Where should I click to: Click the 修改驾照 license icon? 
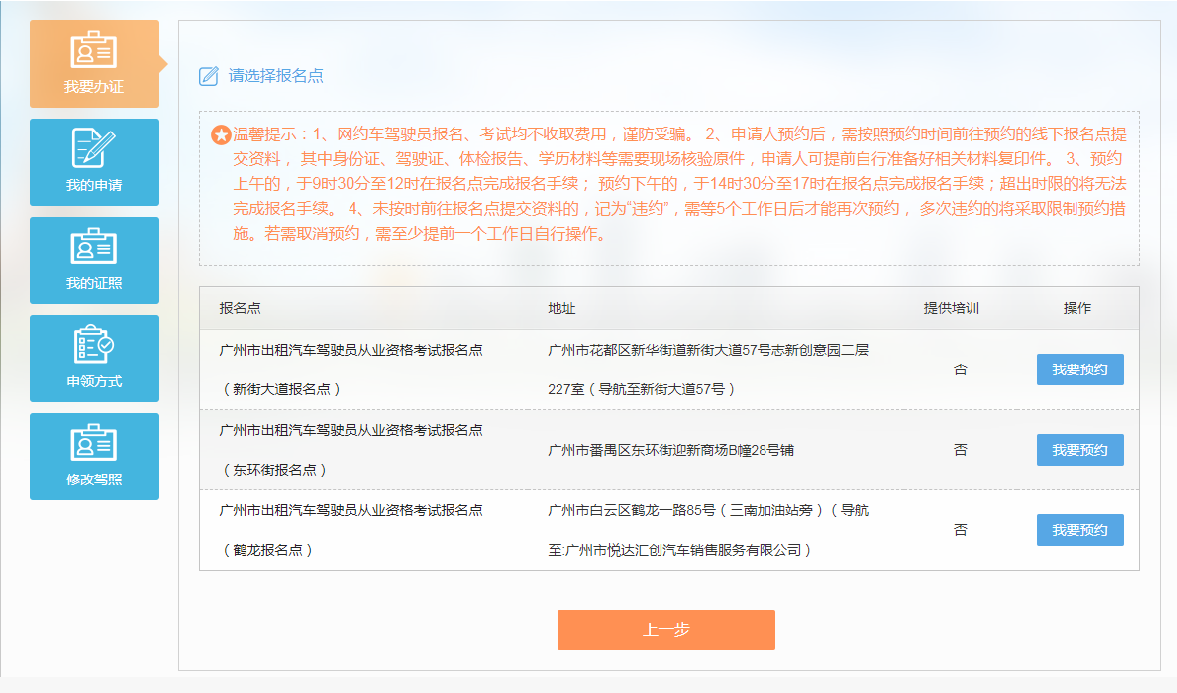(94, 442)
